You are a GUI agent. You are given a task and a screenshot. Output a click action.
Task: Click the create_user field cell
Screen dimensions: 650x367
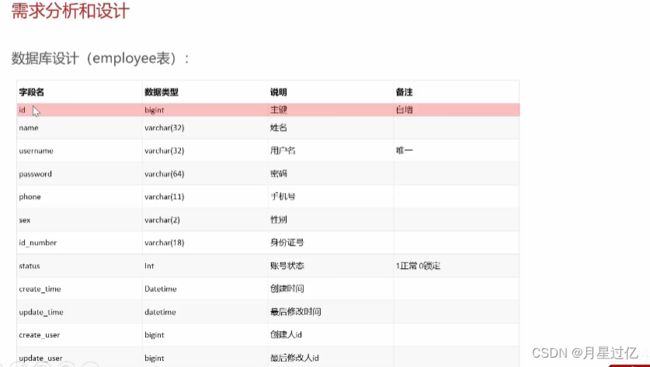[39, 335]
